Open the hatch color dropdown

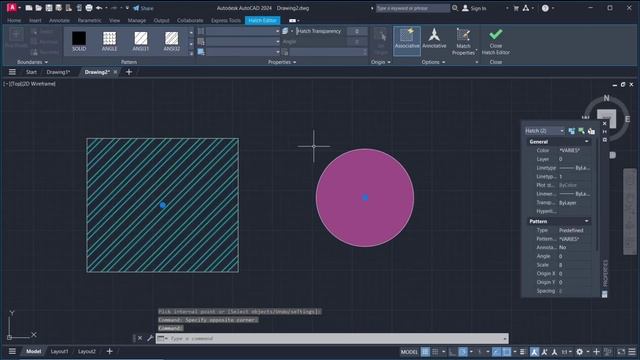[242, 42]
